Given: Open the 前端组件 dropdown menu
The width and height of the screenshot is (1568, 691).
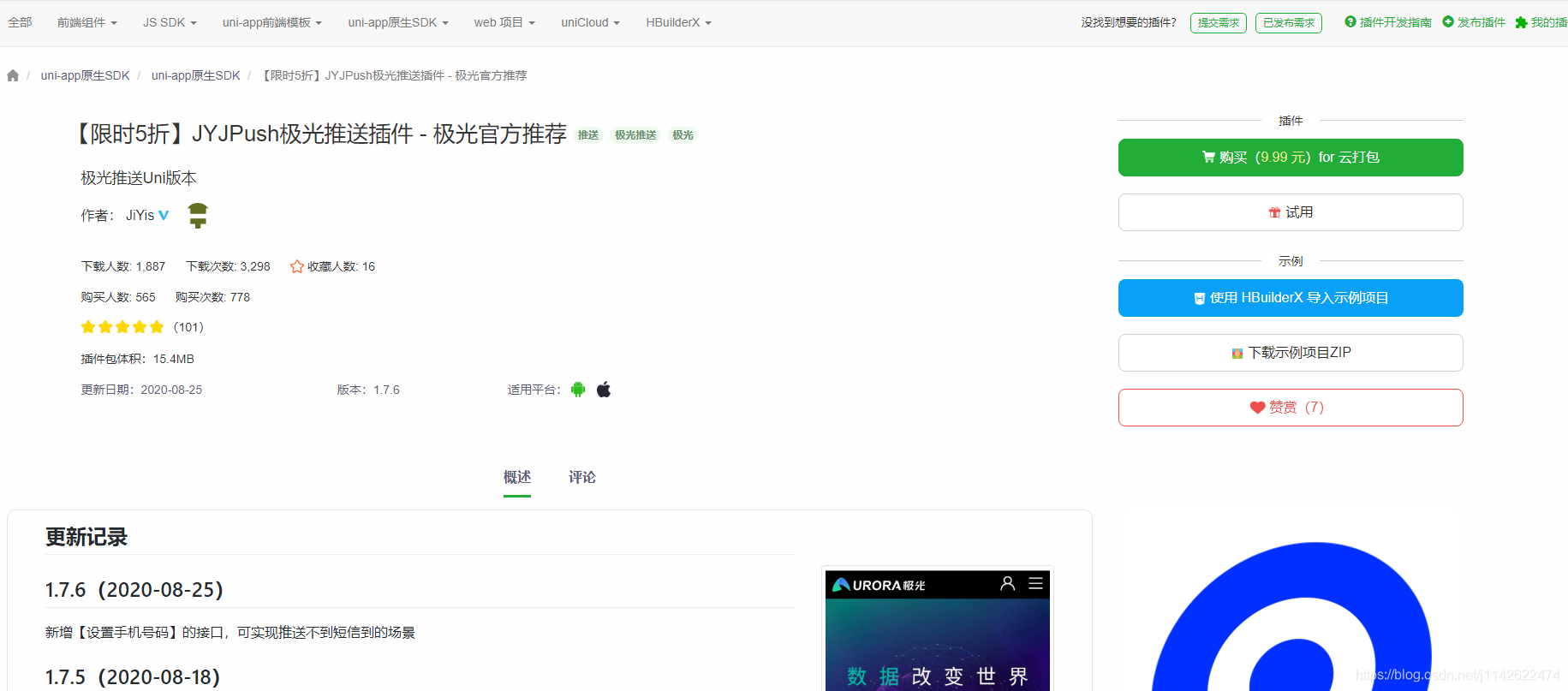Looking at the screenshot, I should tap(87, 22).
